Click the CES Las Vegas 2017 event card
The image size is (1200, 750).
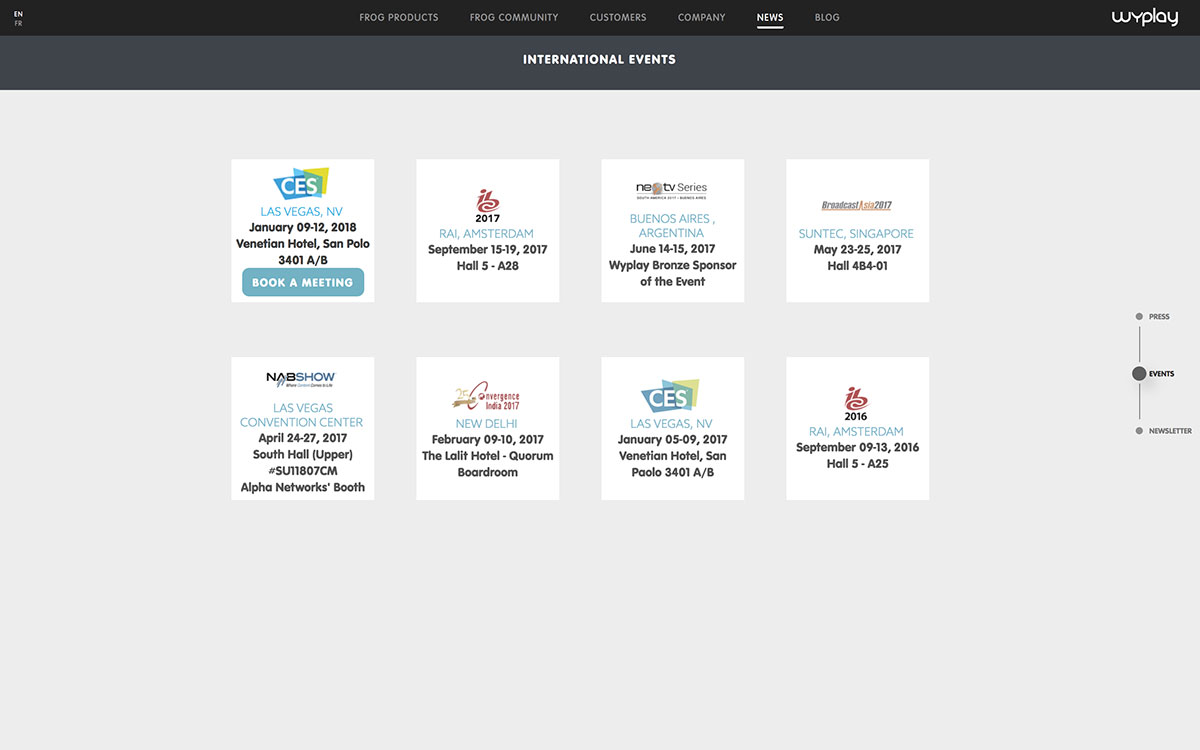(x=672, y=428)
